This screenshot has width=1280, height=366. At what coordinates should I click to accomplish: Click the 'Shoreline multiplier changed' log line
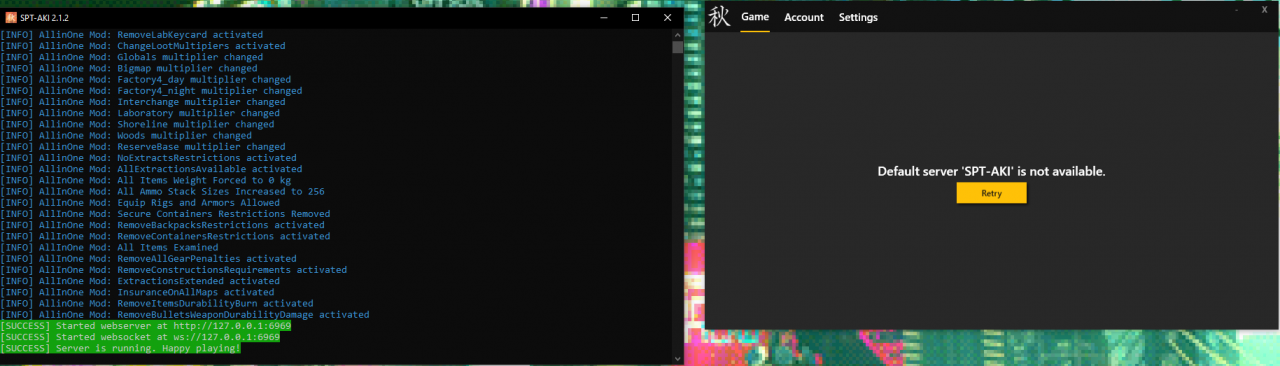coord(137,124)
